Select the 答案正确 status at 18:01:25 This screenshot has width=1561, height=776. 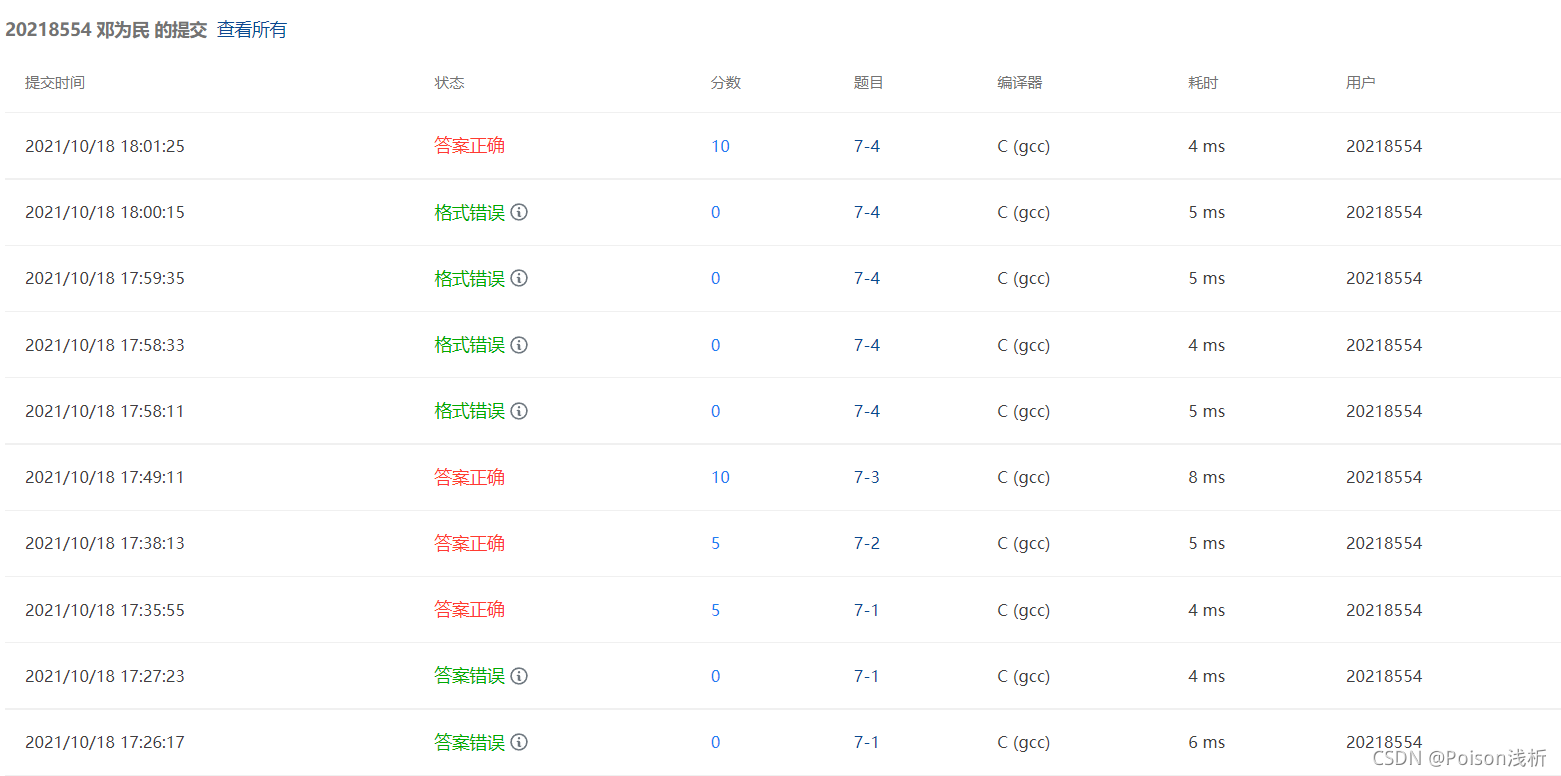[x=469, y=146]
